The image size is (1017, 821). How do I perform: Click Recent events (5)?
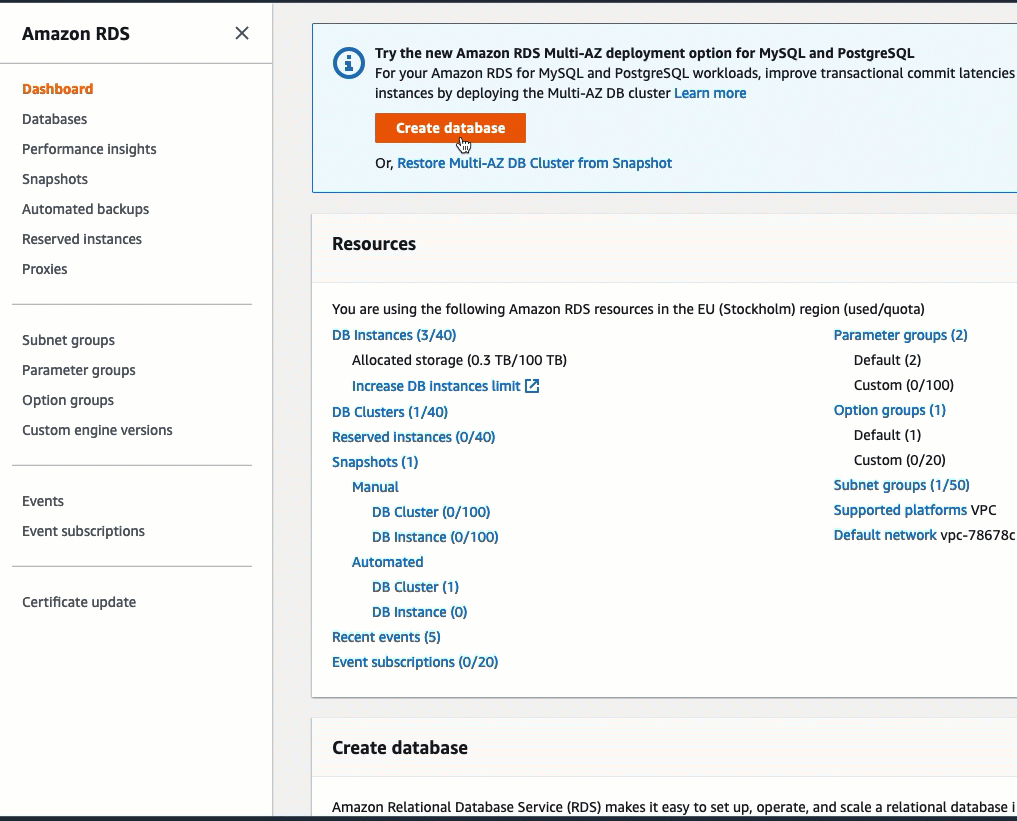[386, 636]
